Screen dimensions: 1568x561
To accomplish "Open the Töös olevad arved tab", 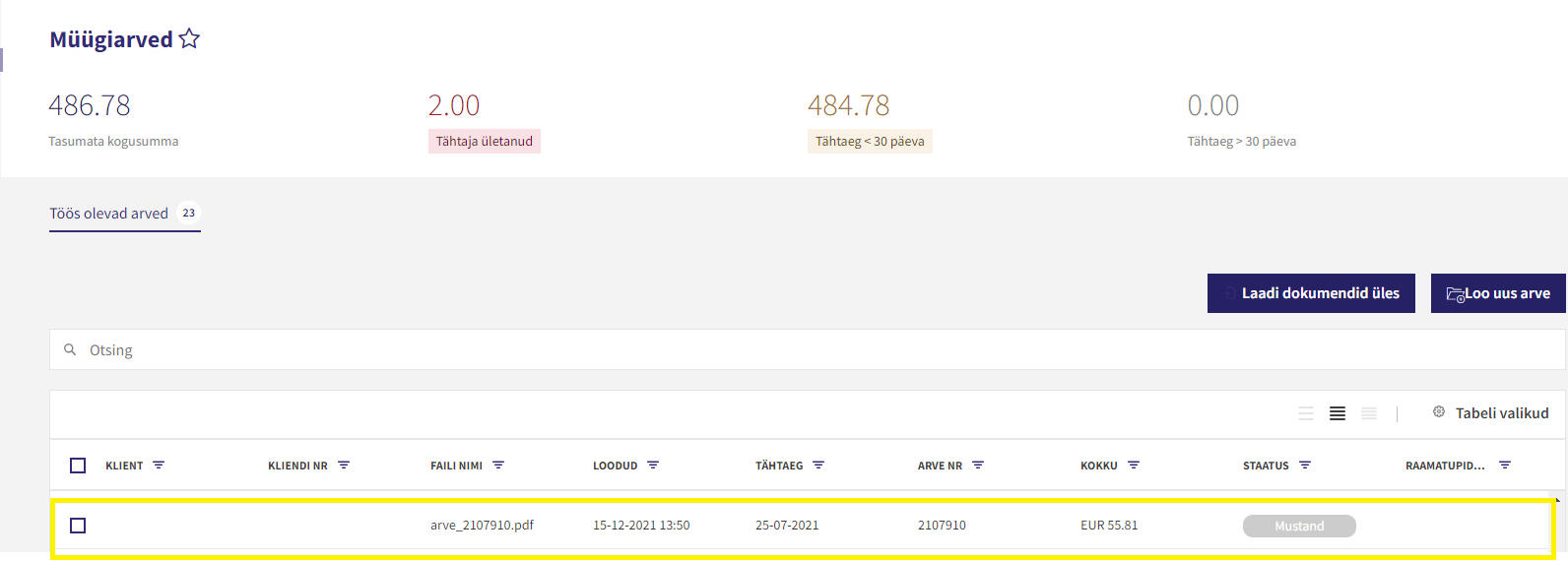I will pyautogui.click(x=125, y=214).
